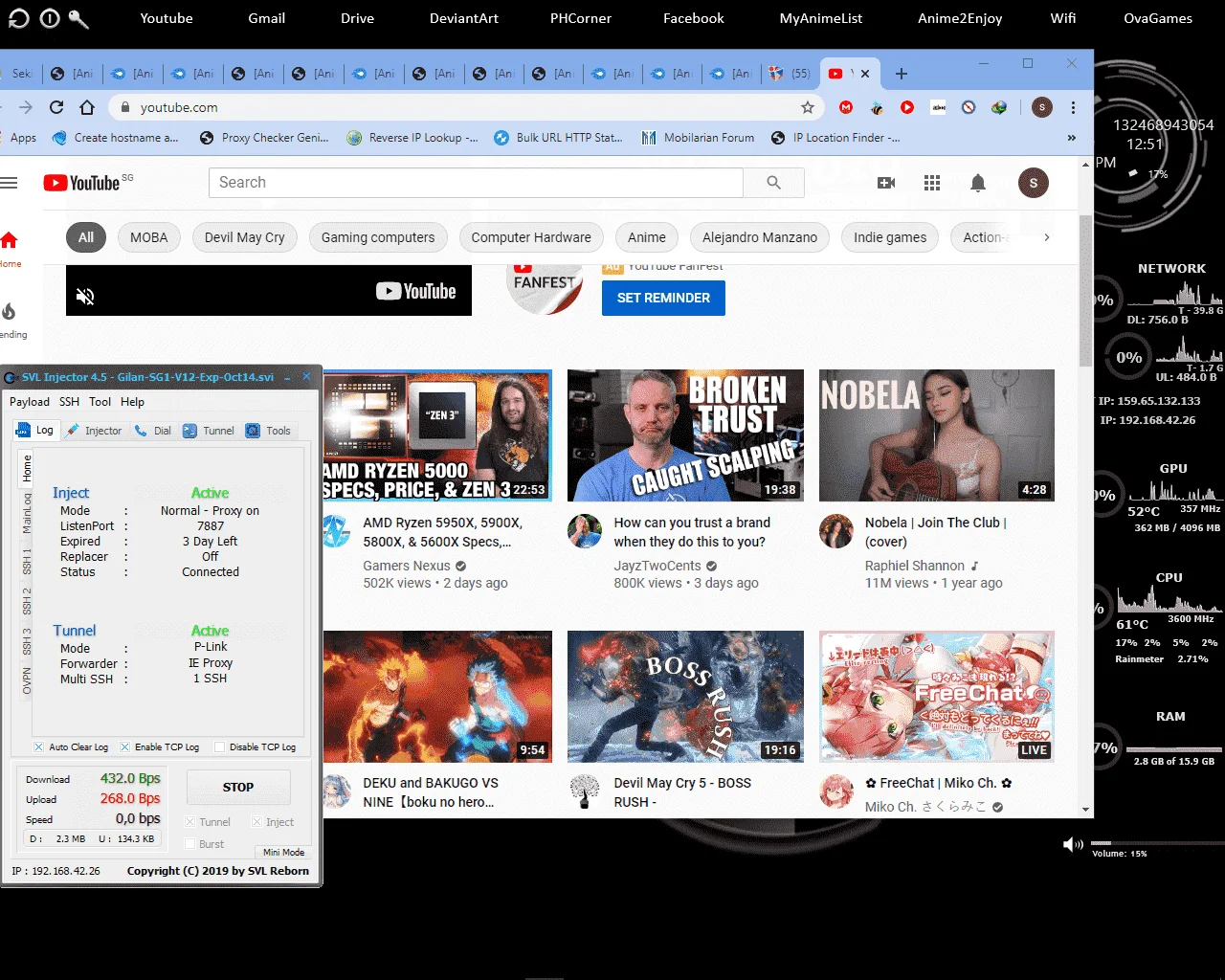Click the YouTube search magnifier button
Image resolution: width=1225 pixels, height=980 pixels.
[773, 183]
